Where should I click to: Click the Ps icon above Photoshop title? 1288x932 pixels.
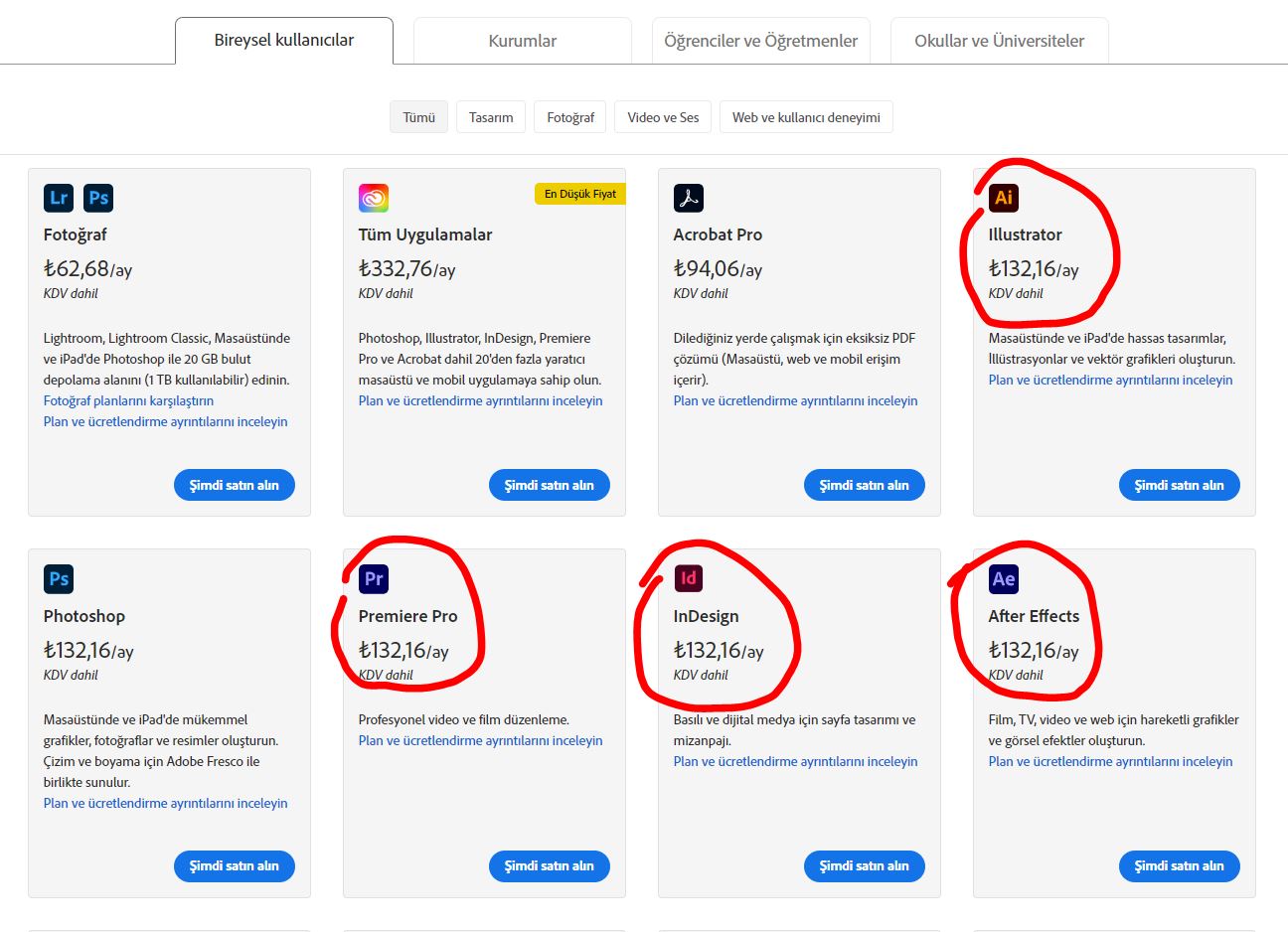59,579
